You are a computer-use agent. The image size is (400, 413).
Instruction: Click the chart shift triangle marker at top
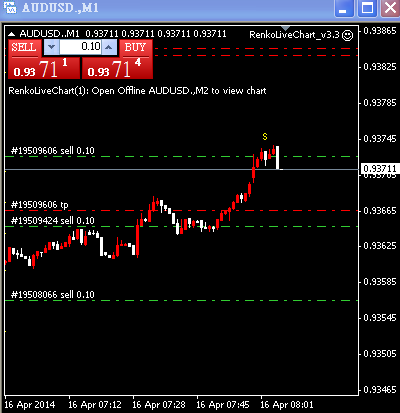(x=286, y=28)
